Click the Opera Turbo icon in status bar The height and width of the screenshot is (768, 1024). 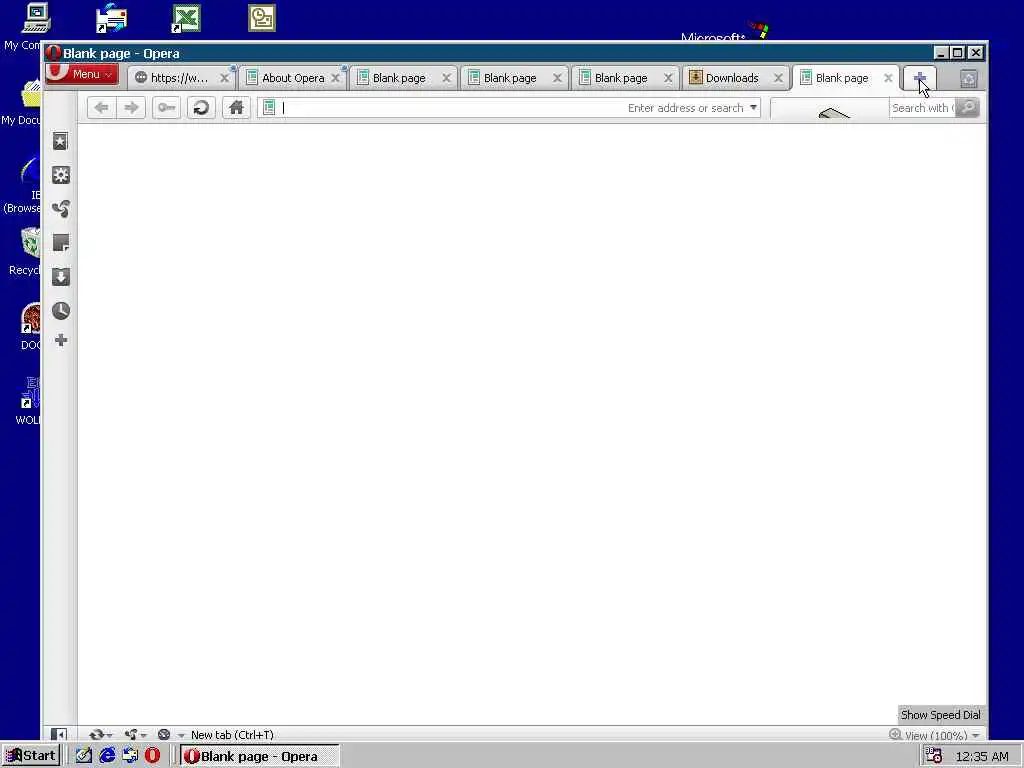pos(164,735)
